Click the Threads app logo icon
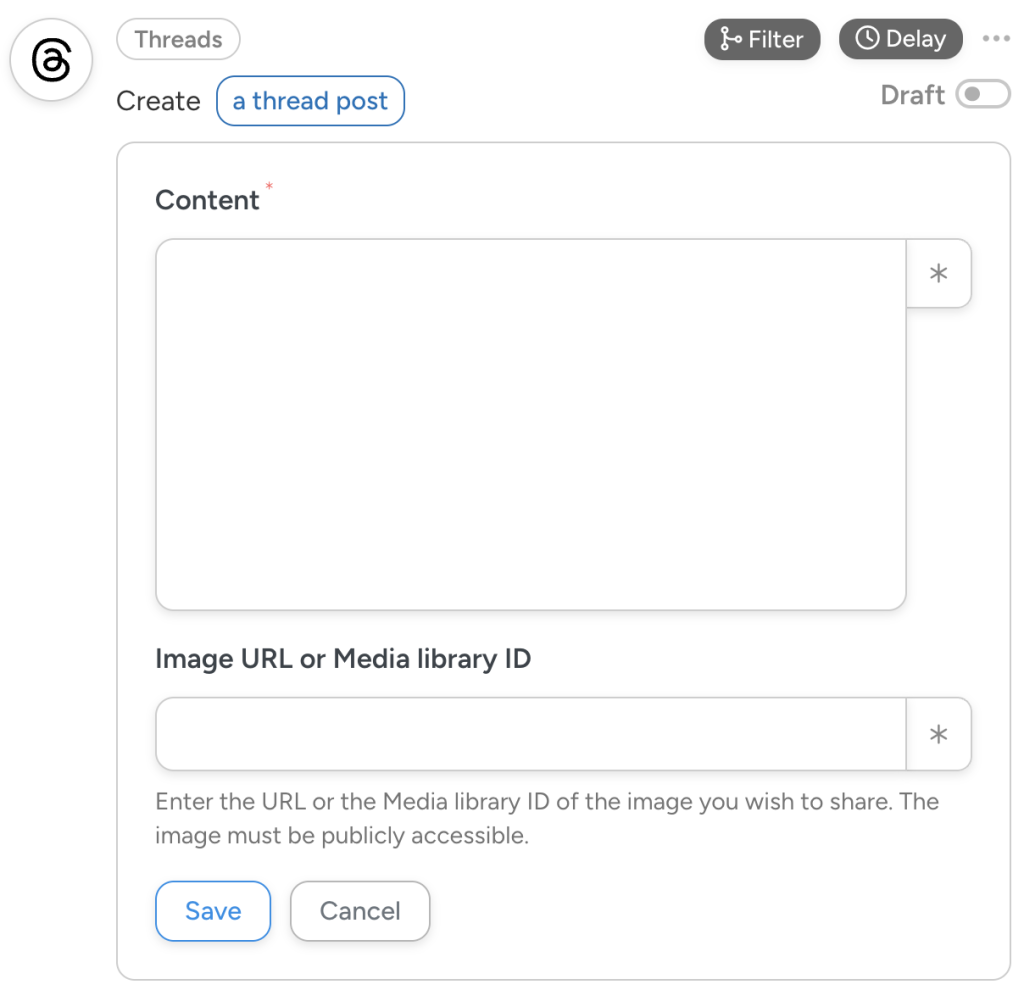The height and width of the screenshot is (990, 1024). point(50,60)
